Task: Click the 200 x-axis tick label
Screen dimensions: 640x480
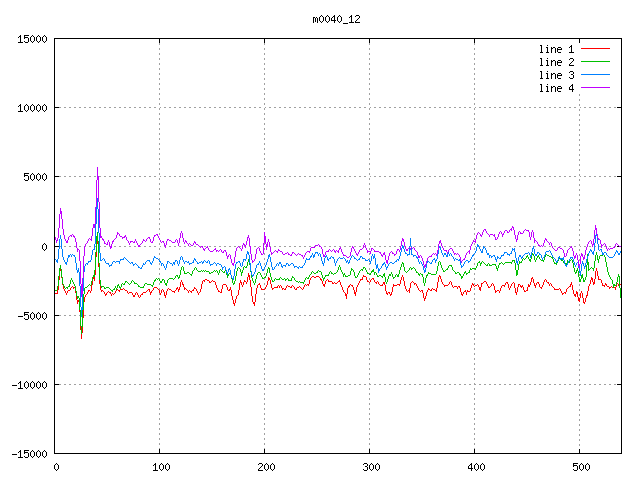Action: pos(265,467)
